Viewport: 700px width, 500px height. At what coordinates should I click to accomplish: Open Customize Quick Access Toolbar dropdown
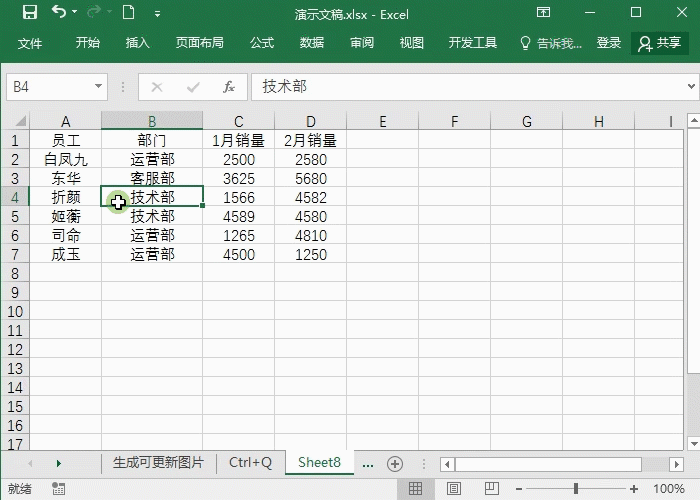(x=157, y=14)
